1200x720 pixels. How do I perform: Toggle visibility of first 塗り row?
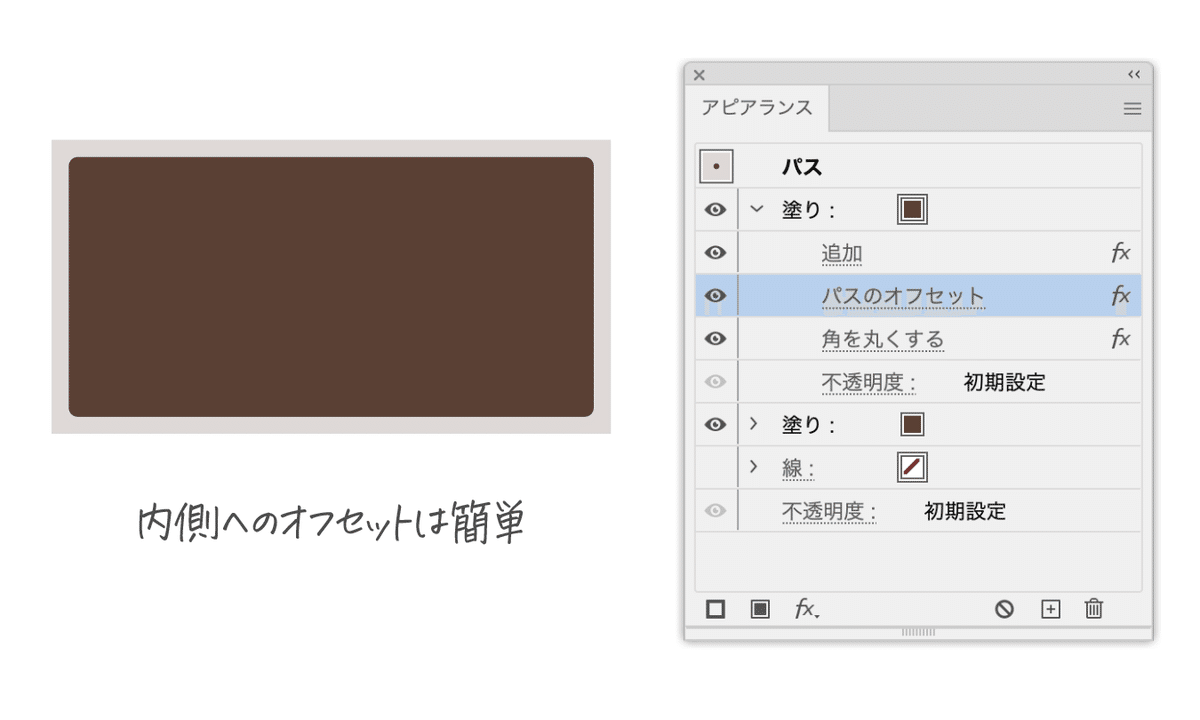715,210
